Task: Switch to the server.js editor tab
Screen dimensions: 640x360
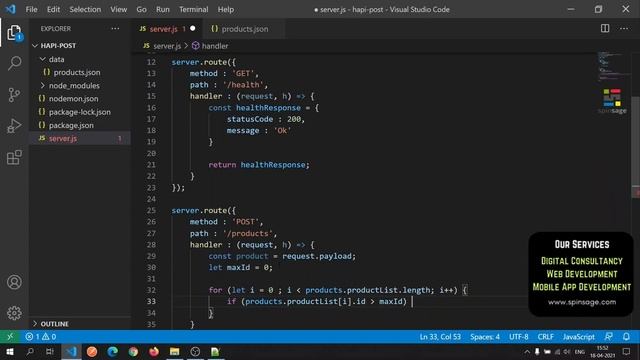Action: (x=163, y=29)
